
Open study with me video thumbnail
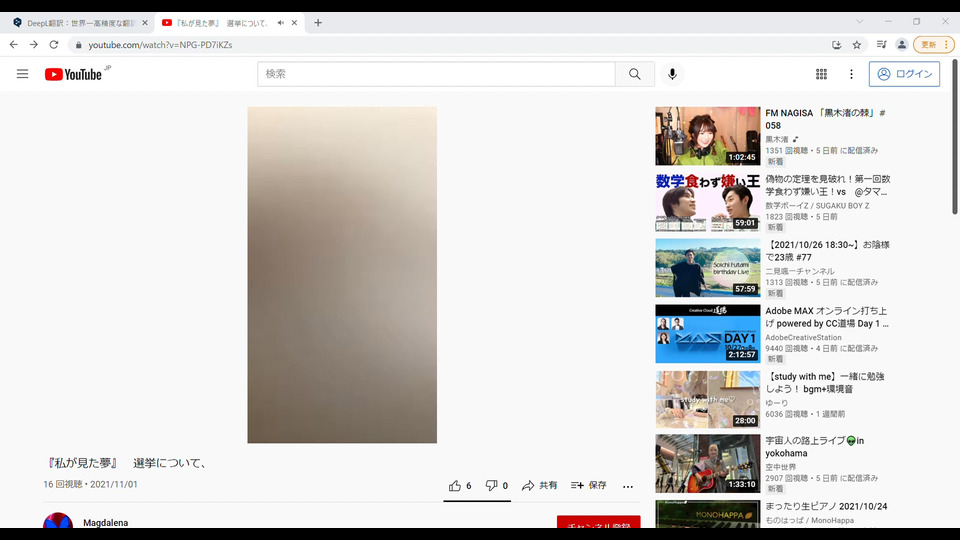coord(708,400)
